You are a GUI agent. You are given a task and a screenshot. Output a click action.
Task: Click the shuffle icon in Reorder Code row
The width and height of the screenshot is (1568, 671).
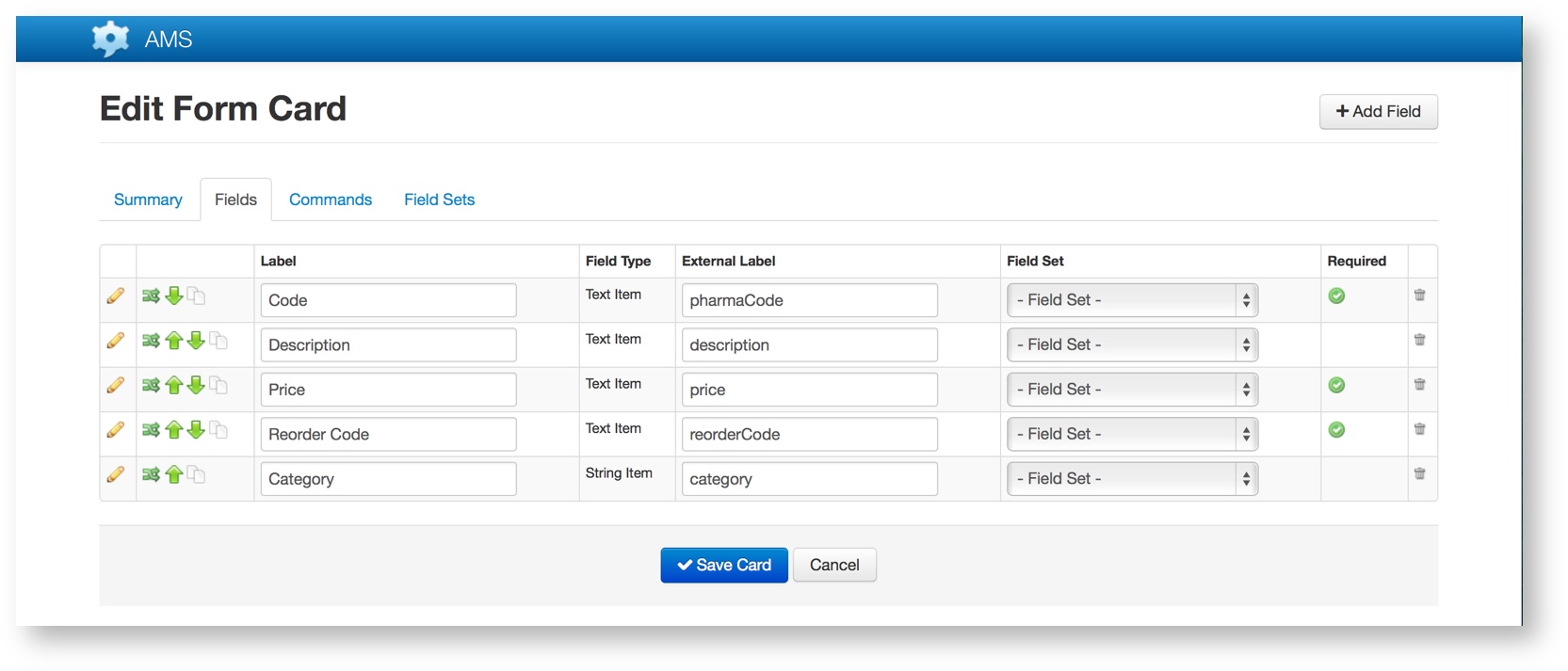click(x=151, y=430)
